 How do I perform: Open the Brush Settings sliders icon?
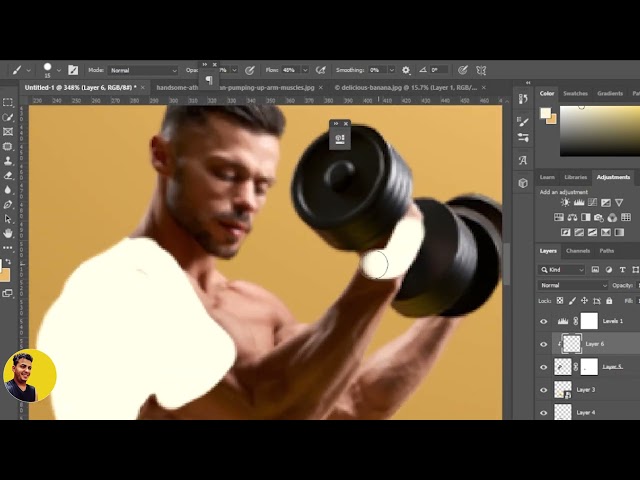pos(523,137)
